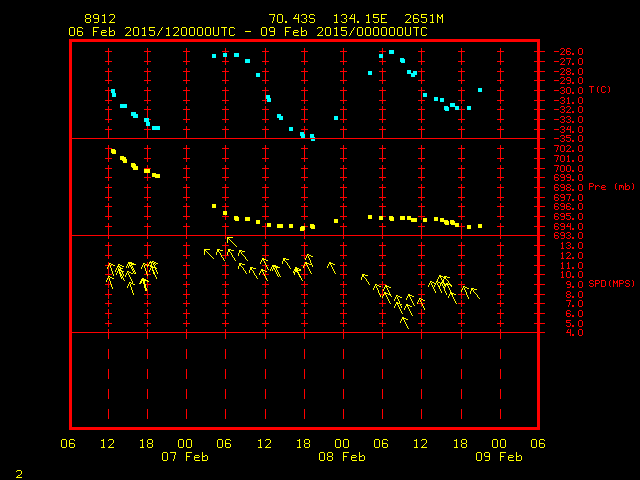Screen dimensions: 640x480
Task: Click the 09 Feb date label
Action: point(499,456)
